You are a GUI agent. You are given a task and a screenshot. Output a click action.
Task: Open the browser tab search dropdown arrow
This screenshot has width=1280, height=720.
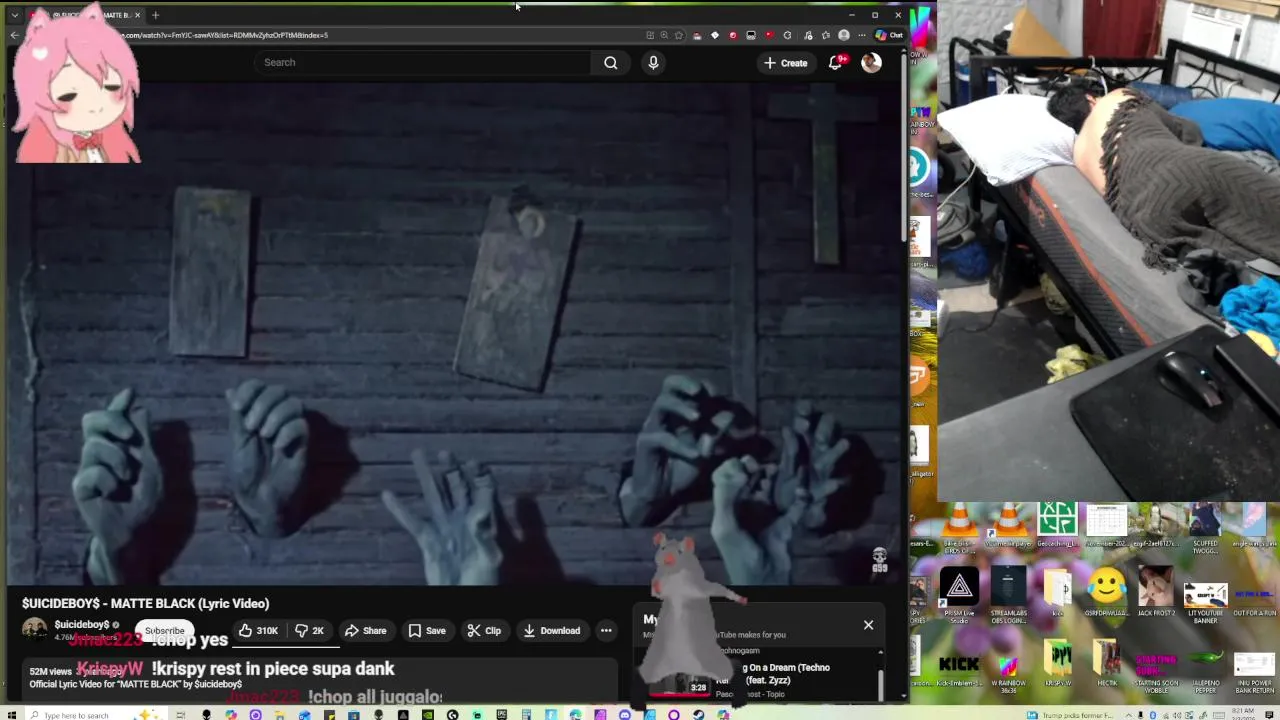tap(14, 15)
